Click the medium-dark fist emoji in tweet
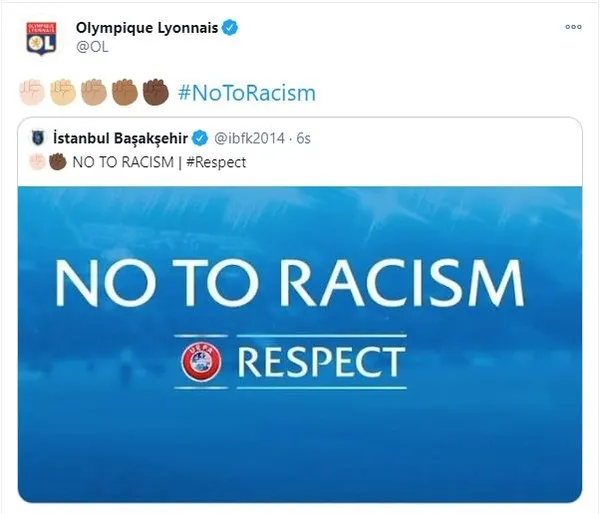The image size is (600, 514). [x=125, y=92]
